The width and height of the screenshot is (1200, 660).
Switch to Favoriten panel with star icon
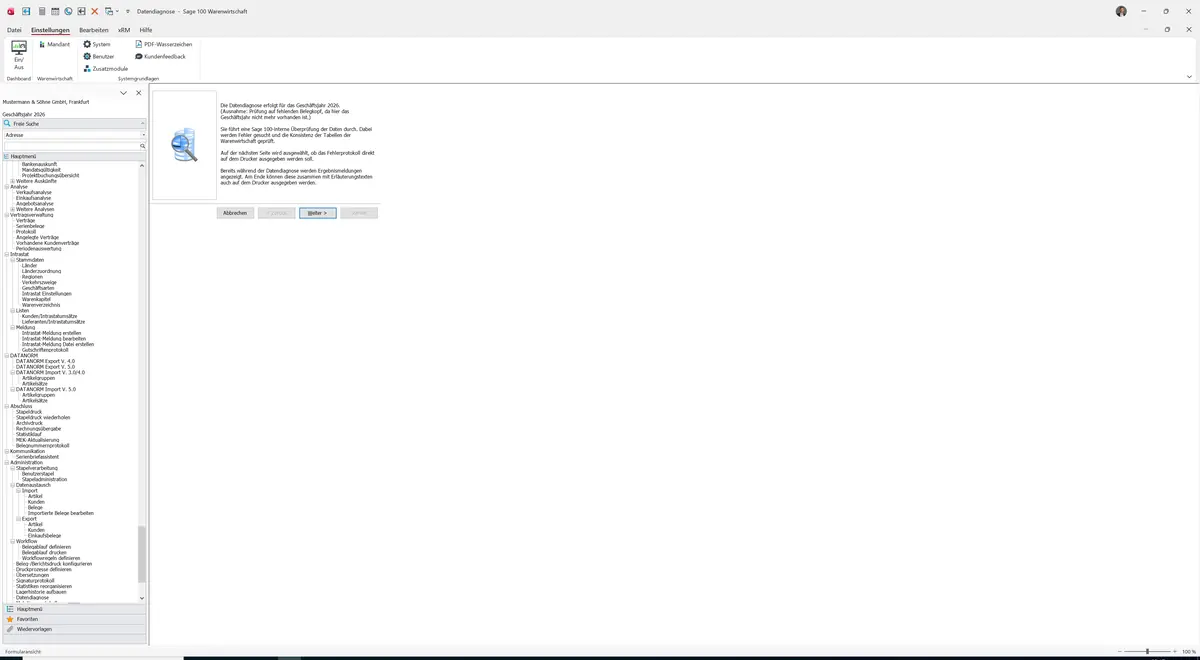[74, 619]
